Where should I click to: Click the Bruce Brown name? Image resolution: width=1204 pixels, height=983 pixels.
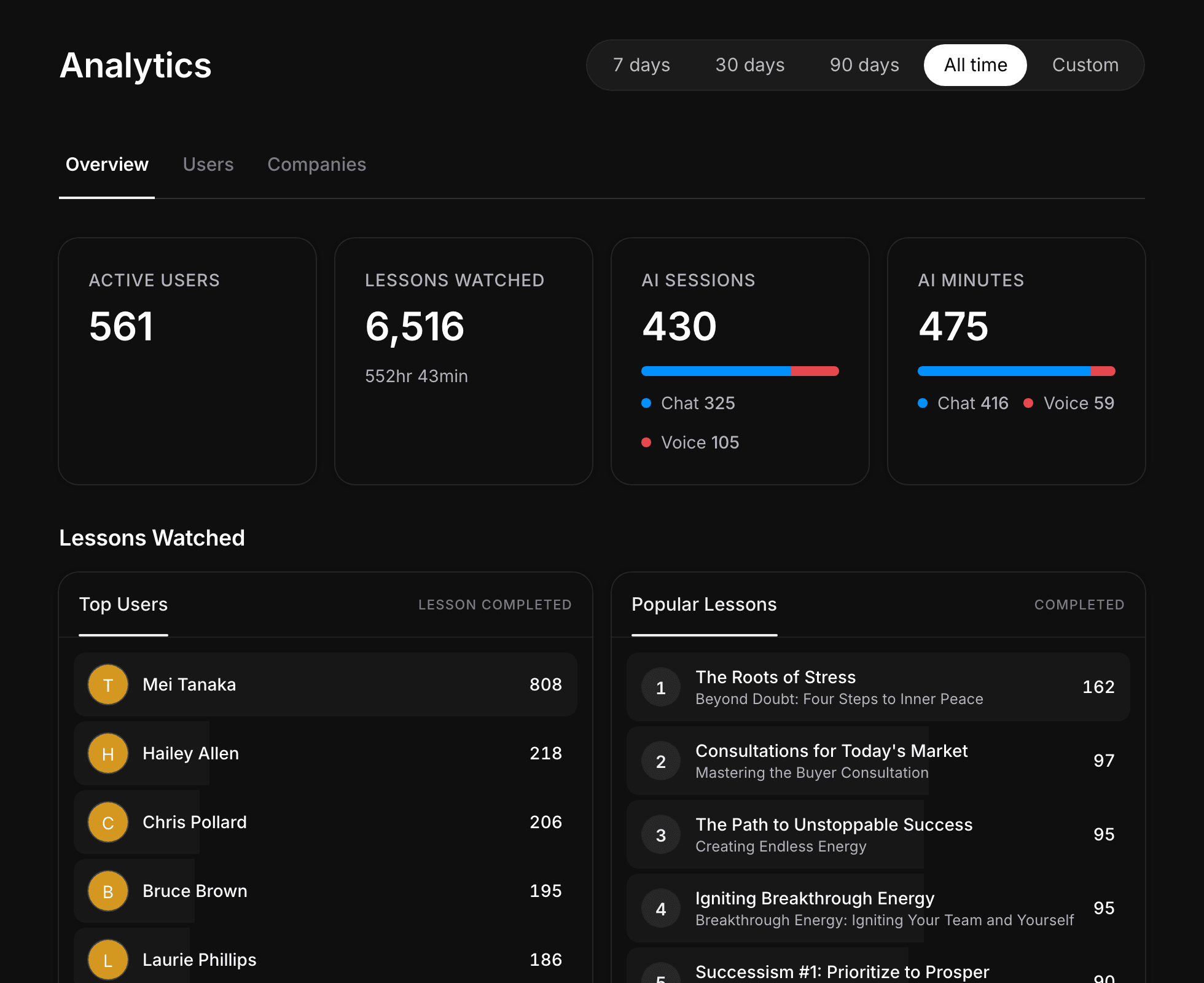[x=195, y=891]
